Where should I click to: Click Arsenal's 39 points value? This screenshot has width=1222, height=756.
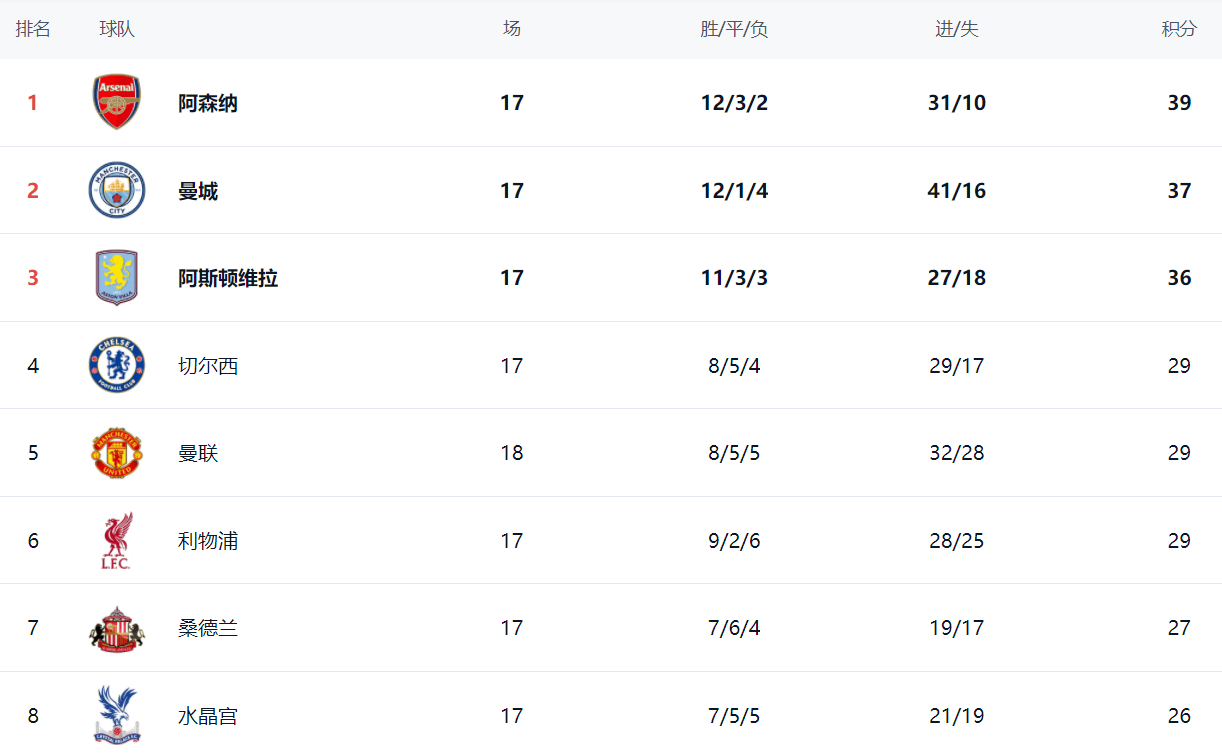(x=1179, y=103)
